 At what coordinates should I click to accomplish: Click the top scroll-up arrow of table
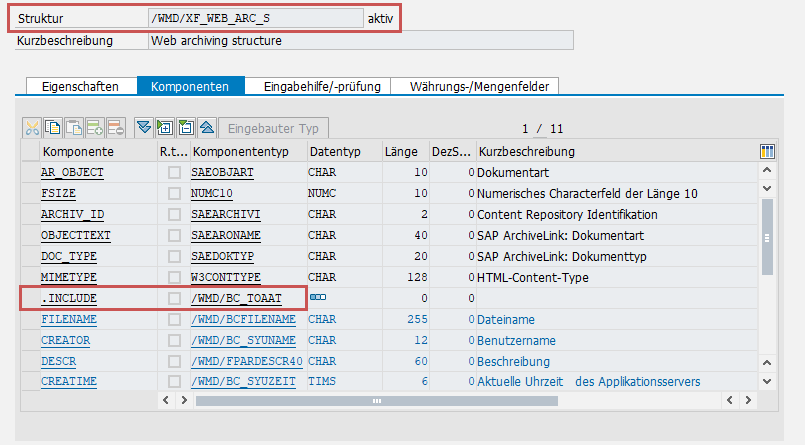(x=767, y=170)
